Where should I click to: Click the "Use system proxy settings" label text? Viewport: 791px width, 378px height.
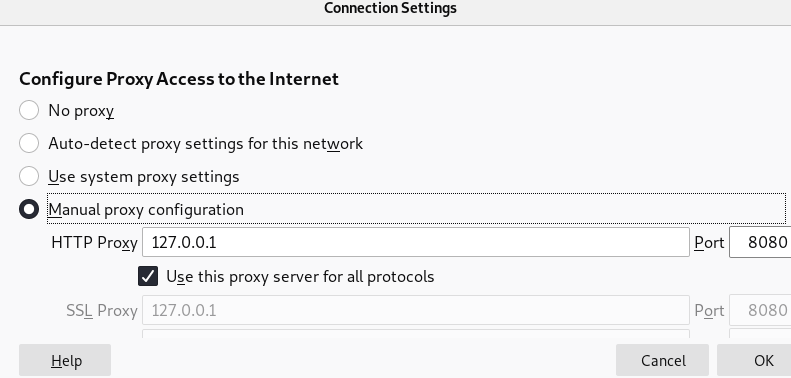point(144,177)
